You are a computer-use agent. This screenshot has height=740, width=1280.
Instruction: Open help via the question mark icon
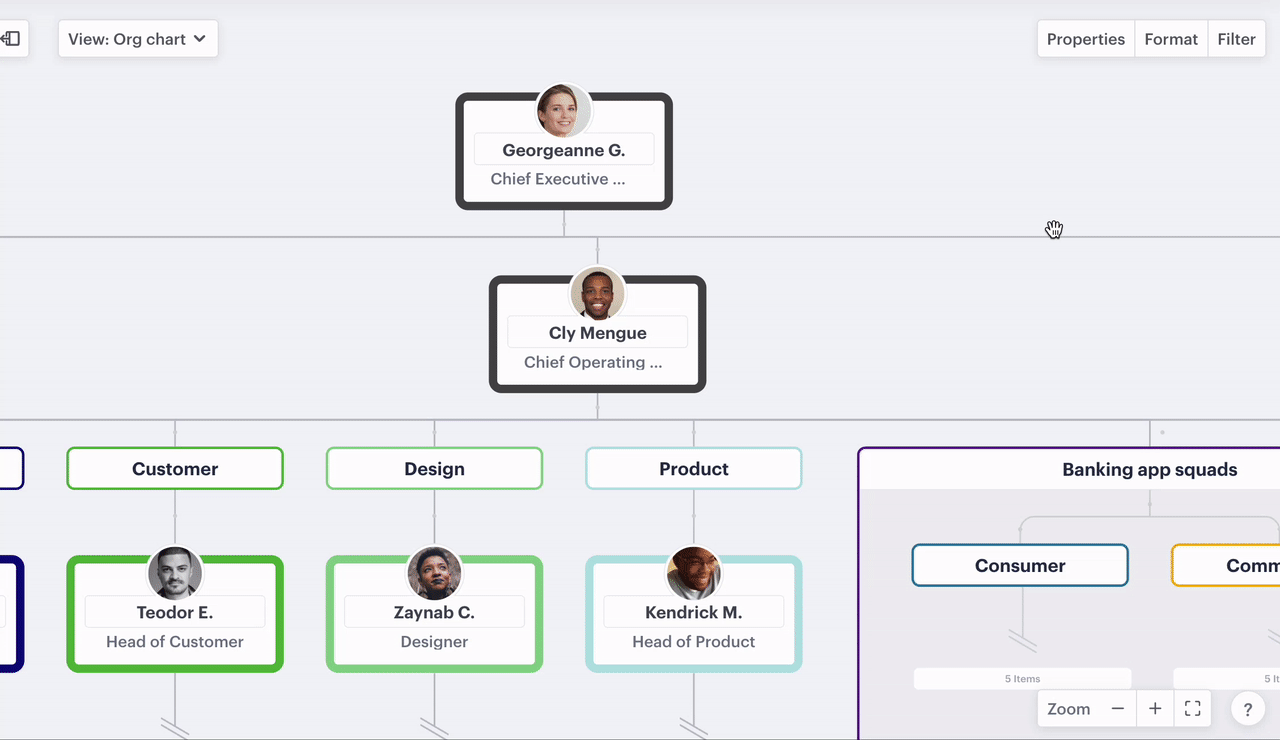pyautogui.click(x=1247, y=708)
